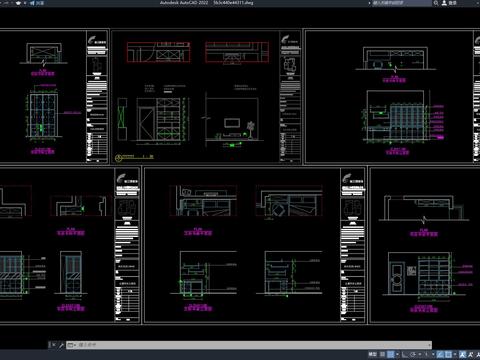Image resolution: width=480 pixels, height=360 pixels.
Task: Click the object snap tracking icon
Action: point(440,354)
